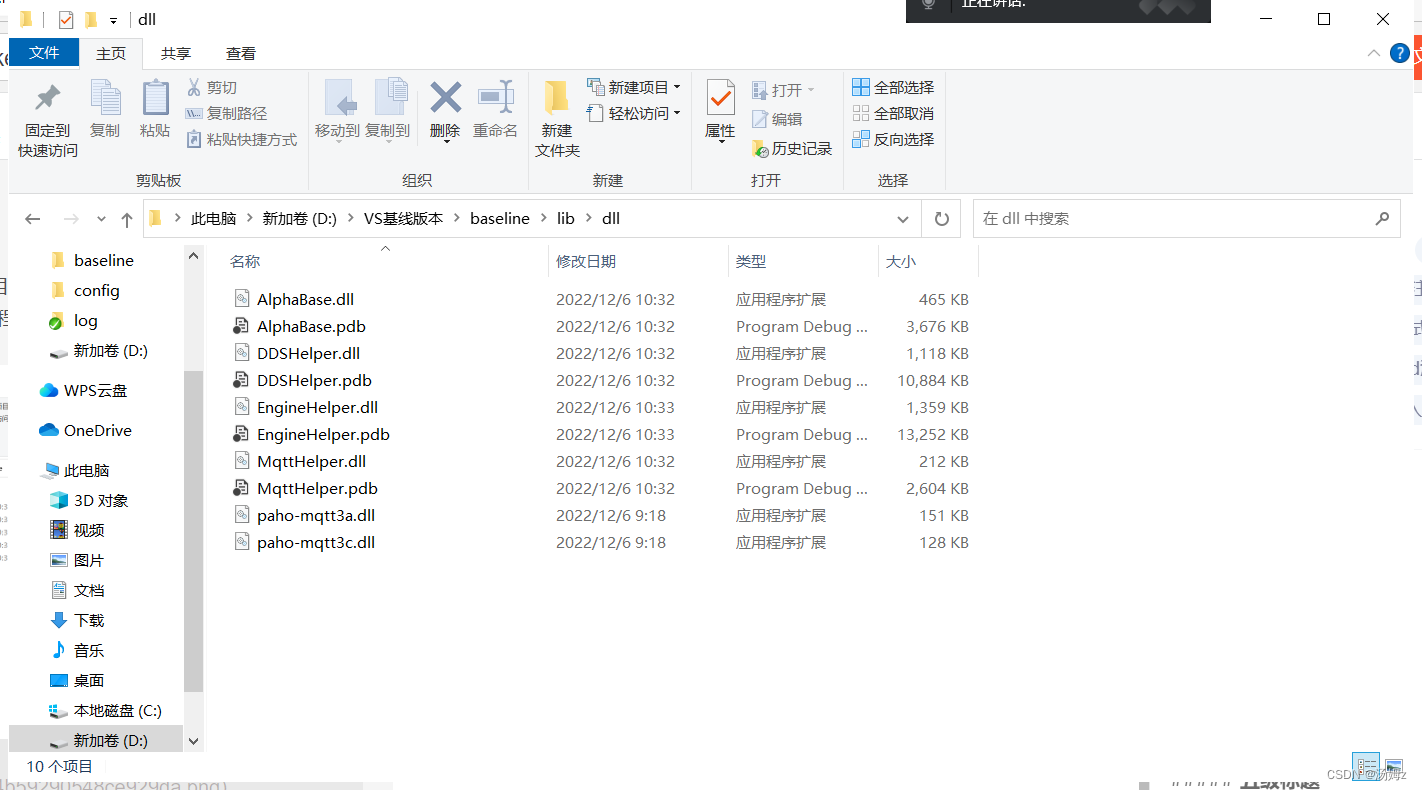
Task: Click the Copy (复制) ribbon icon
Action: point(105,110)
